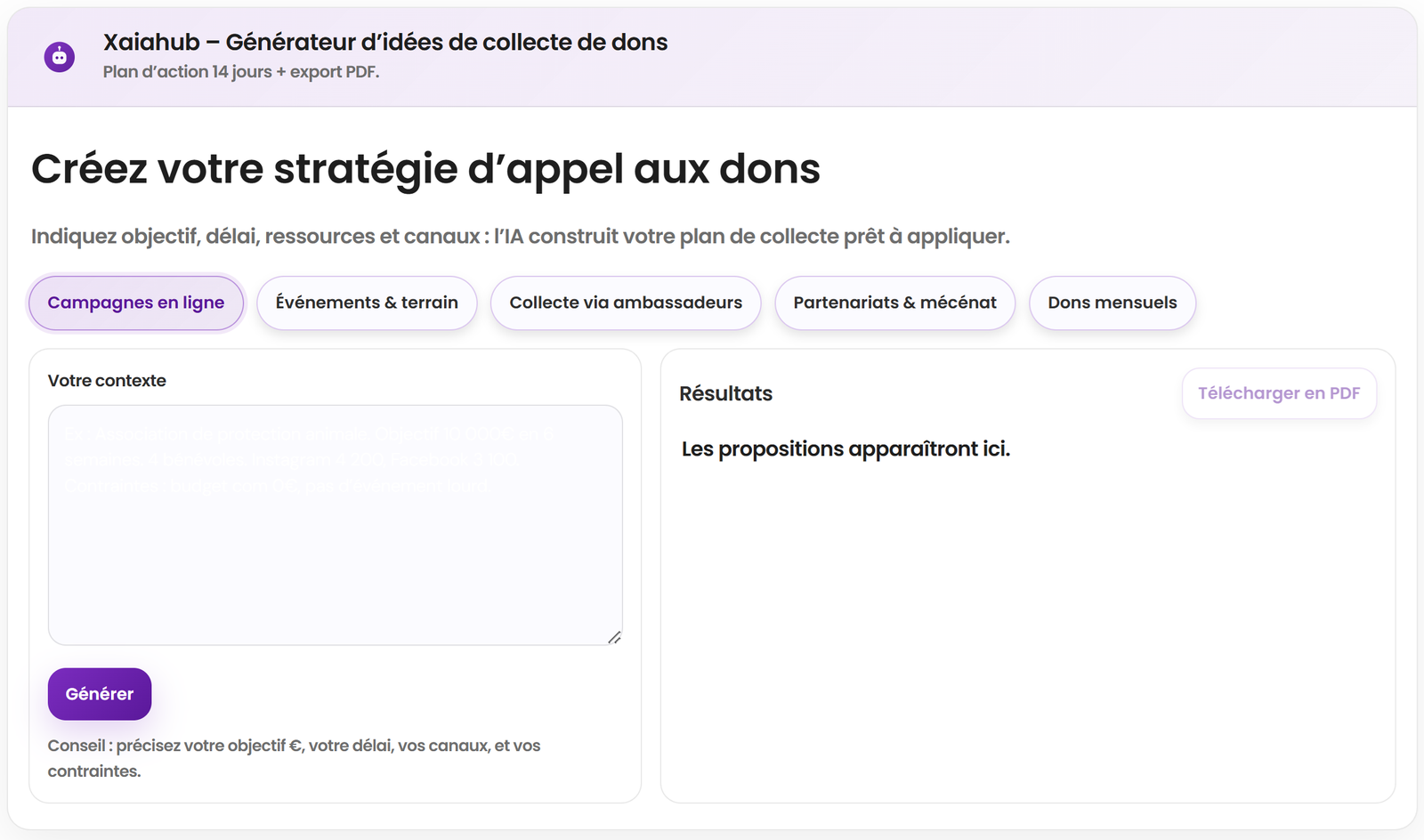The width and height of the screenshot is (1424, 840).
Task: Click the 'Les propositions apparaîtront ici' placeholder
Action: point(845,449)
